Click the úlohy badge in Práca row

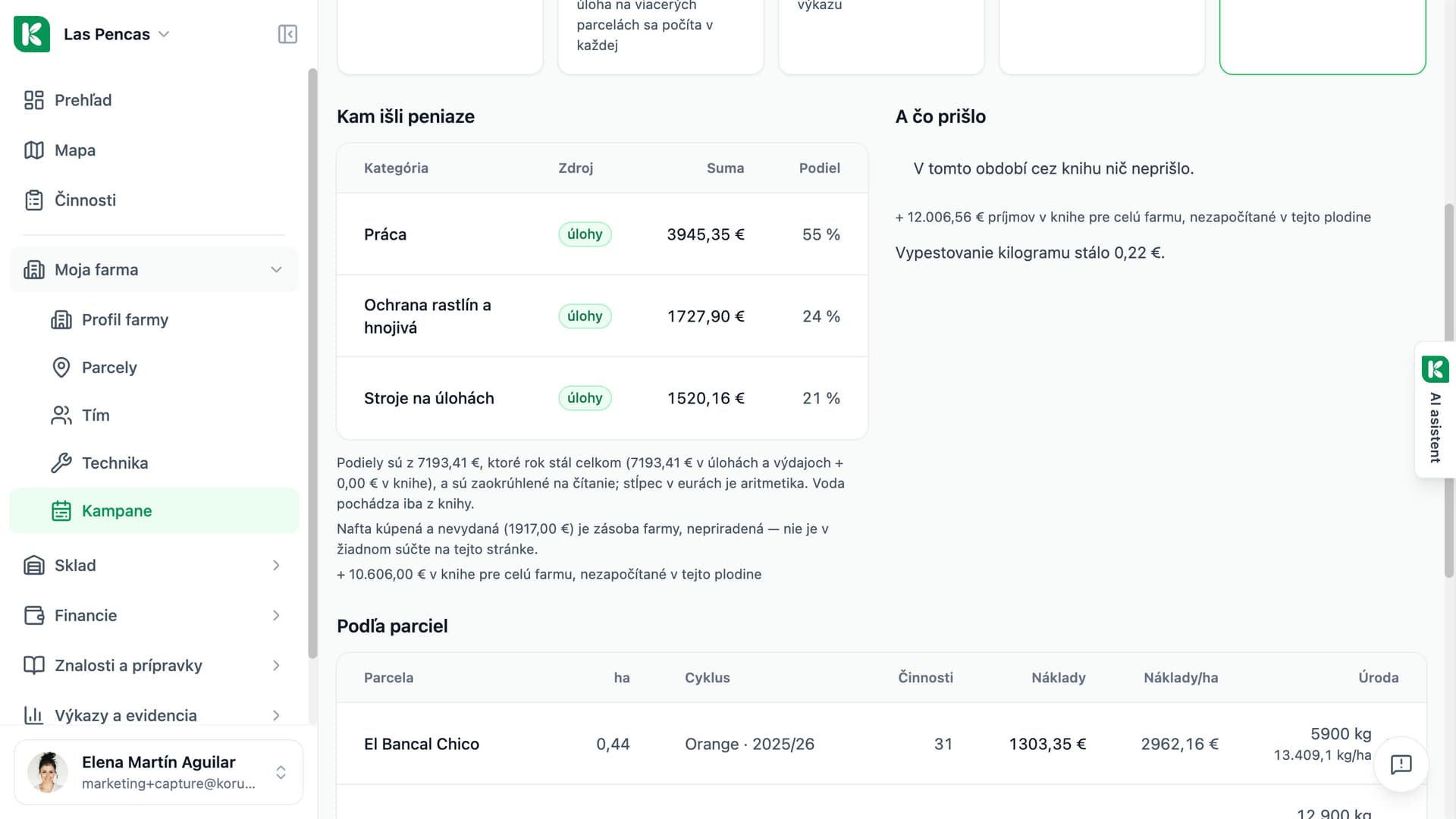[x=585, y=234]
